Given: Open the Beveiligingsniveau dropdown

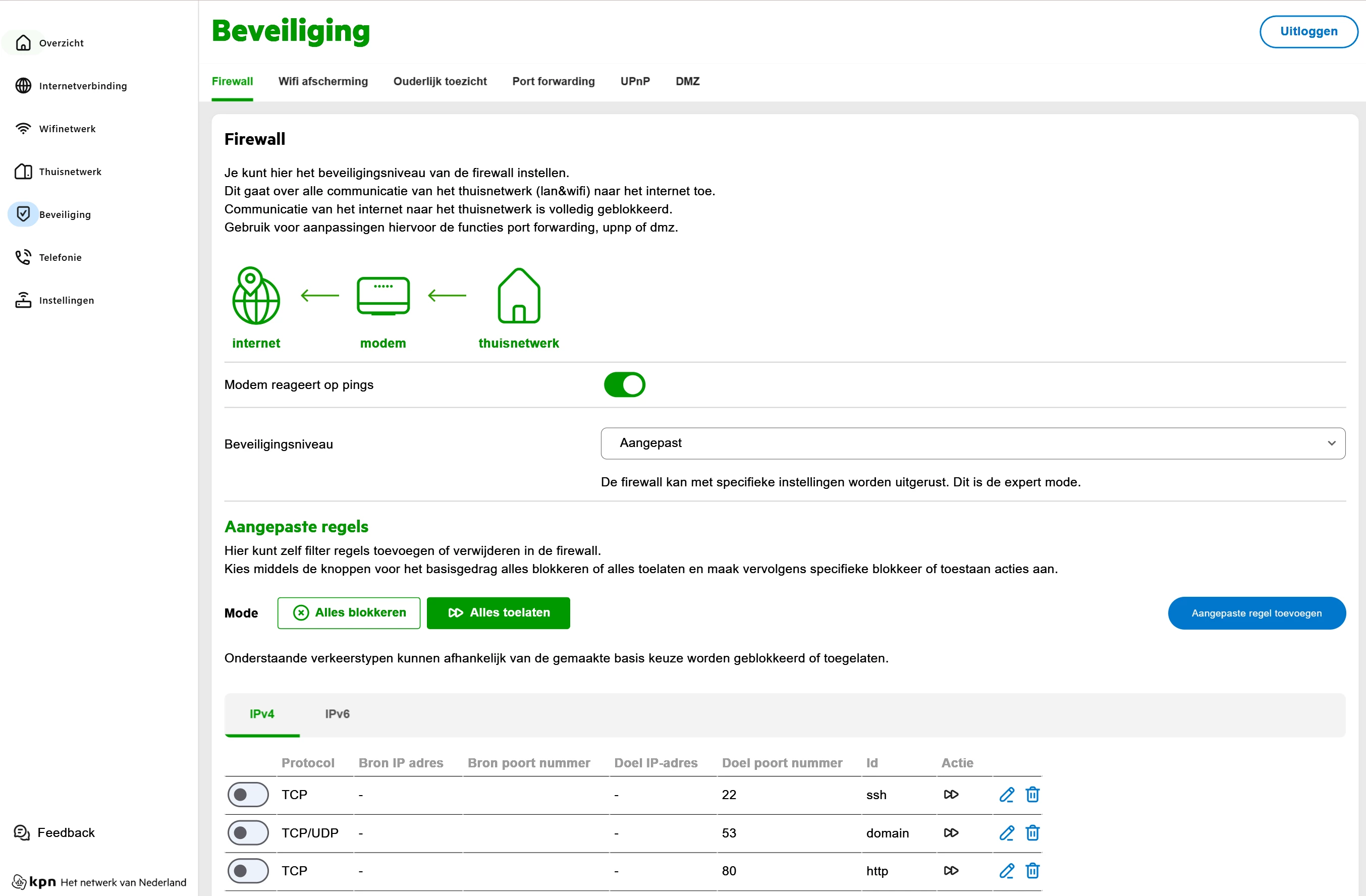Looking at the screenshot, I should (972, 443).
